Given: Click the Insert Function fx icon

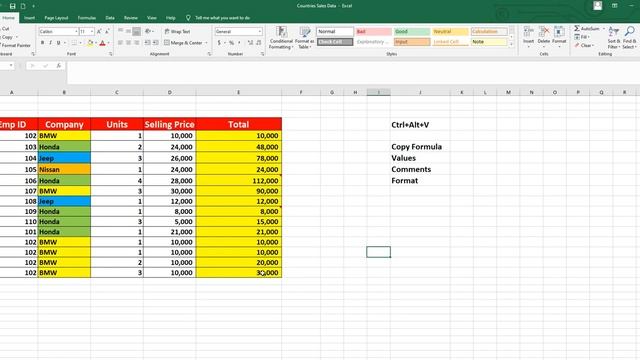Looking at the screenshot, I should (59, 66).
